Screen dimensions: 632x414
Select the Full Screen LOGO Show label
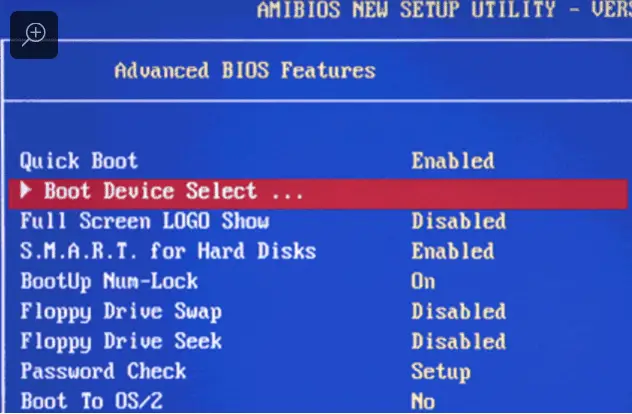pos(145,221)
